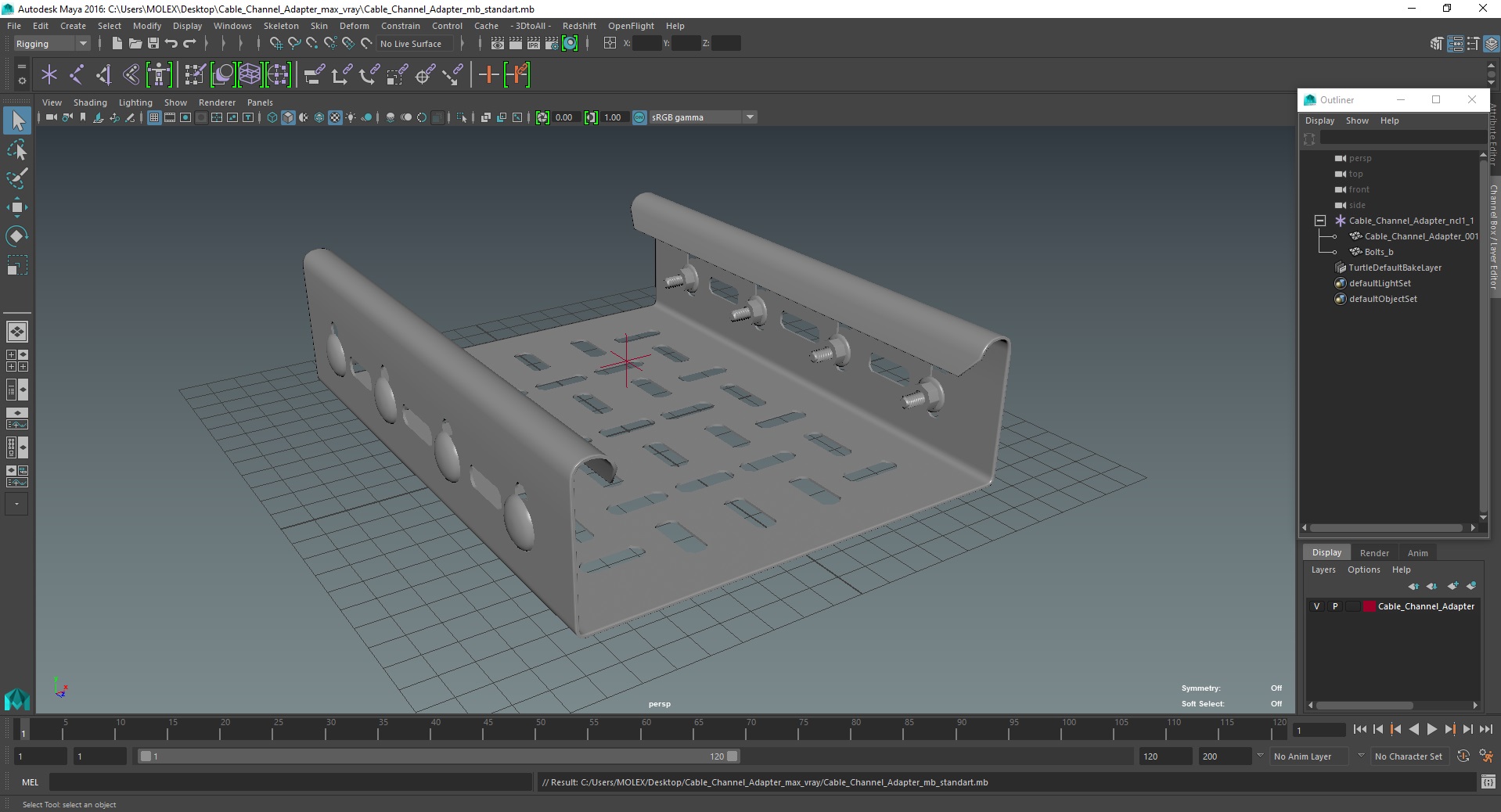Switch to the Render layer tab
The width and height of the screenshot is (1501, 812).
[1374, 553]
